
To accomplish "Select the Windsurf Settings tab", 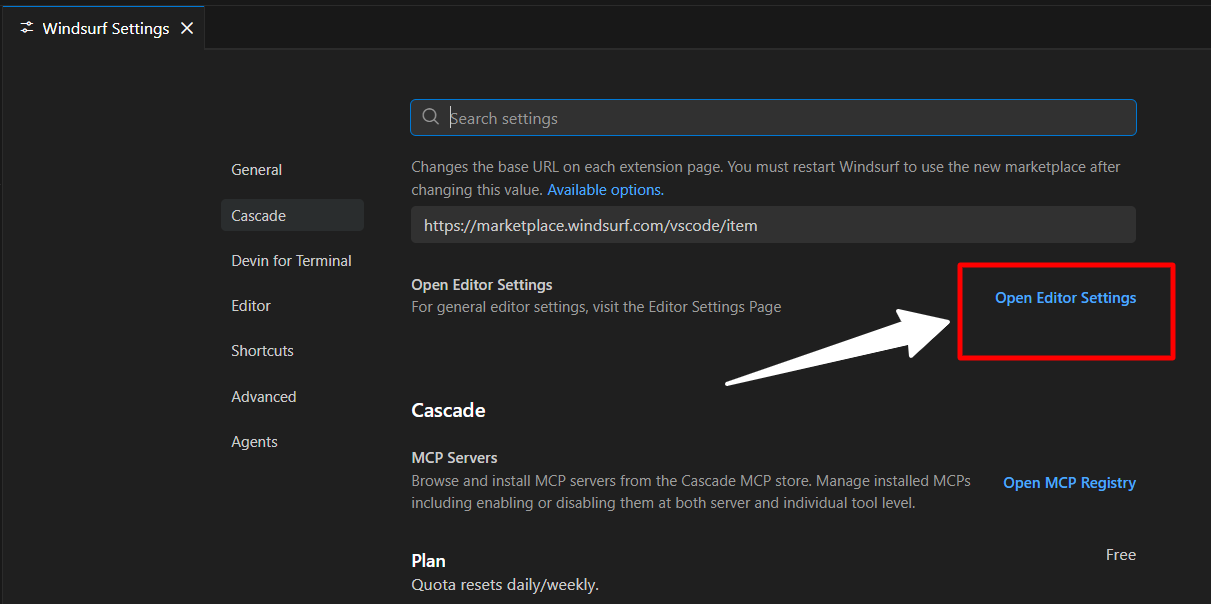I will pos(102,28).
